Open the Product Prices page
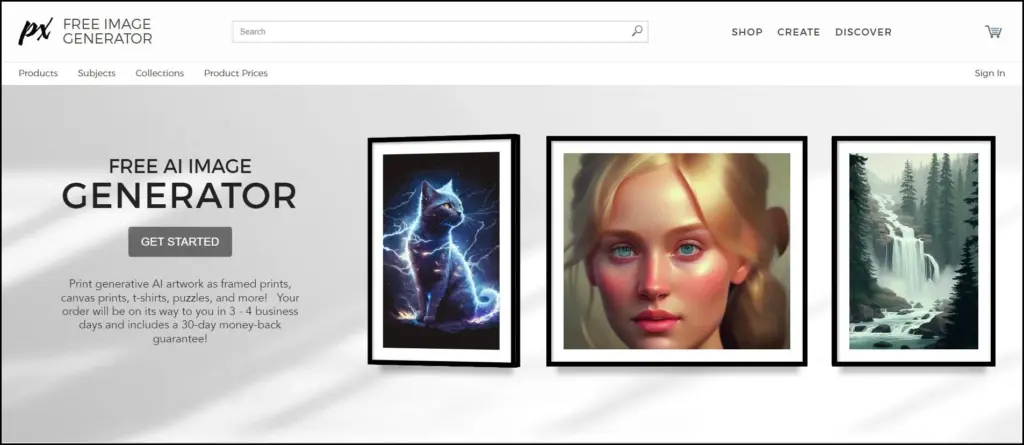This screenshot has height=445, width=1024. pyautogui.click(x=236, y=73)
